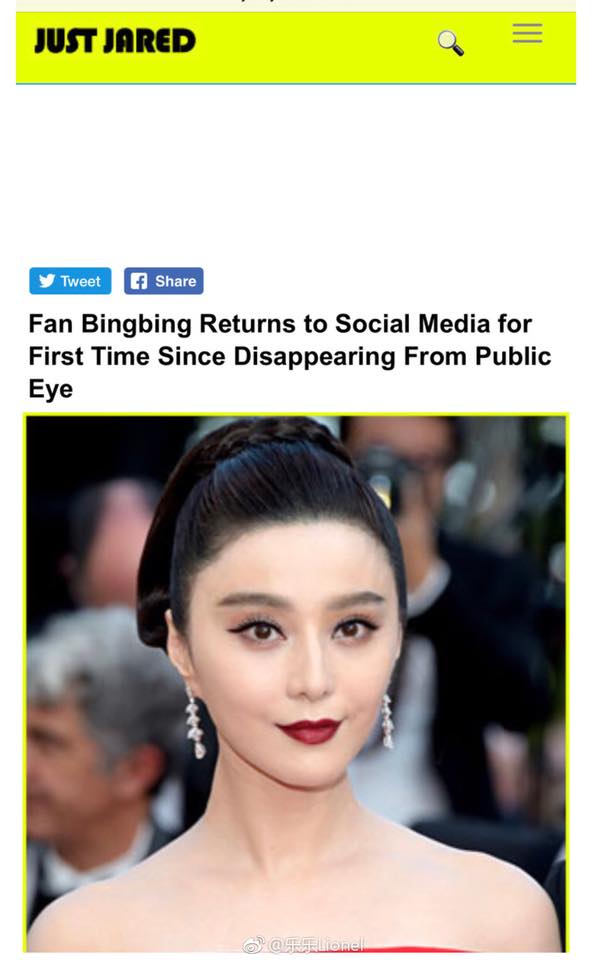608x960 pixels.
Task: Click the cream strip above the yellow header
Action: point(296,6)
